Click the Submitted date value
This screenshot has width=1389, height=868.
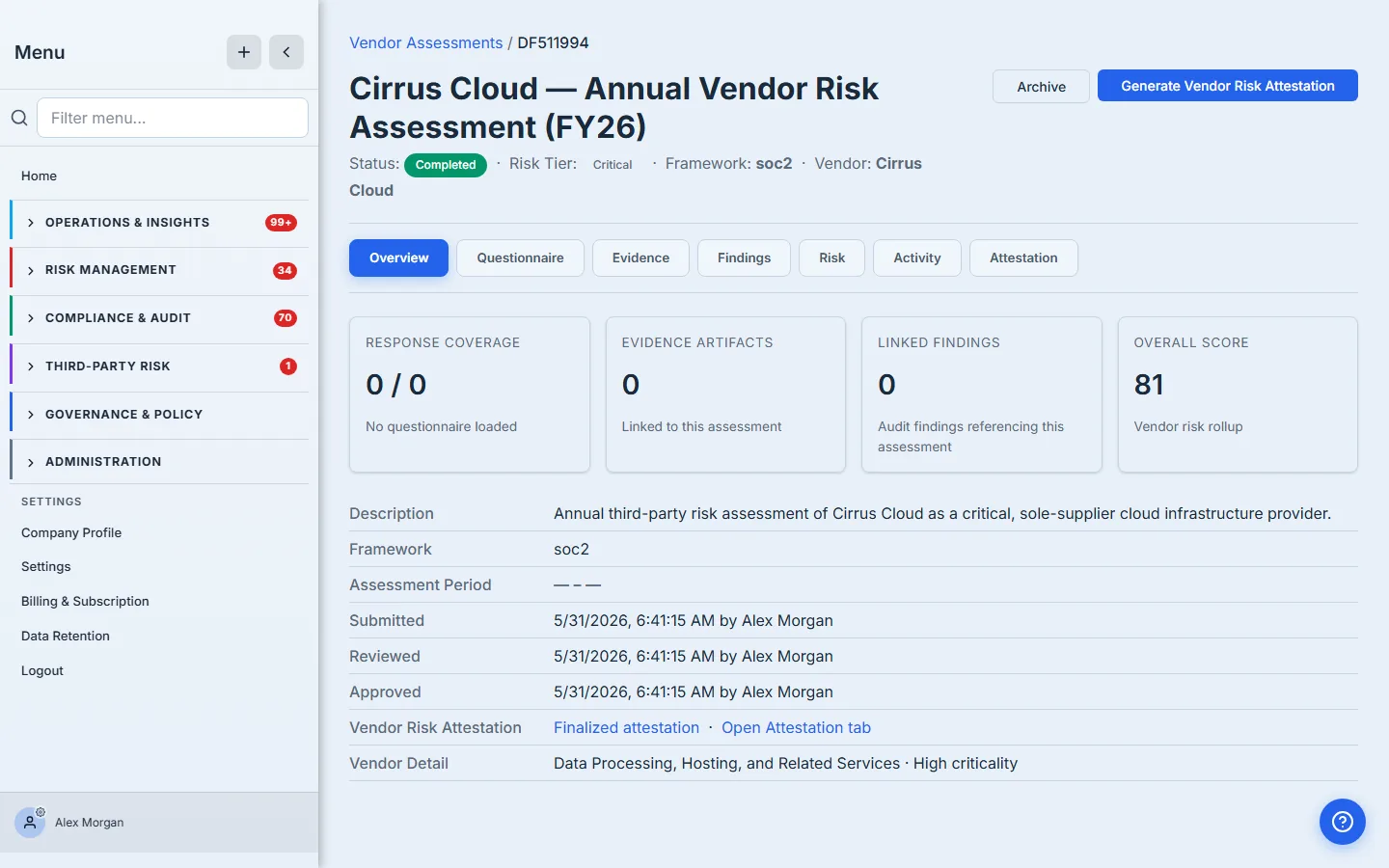click(694, 620)
